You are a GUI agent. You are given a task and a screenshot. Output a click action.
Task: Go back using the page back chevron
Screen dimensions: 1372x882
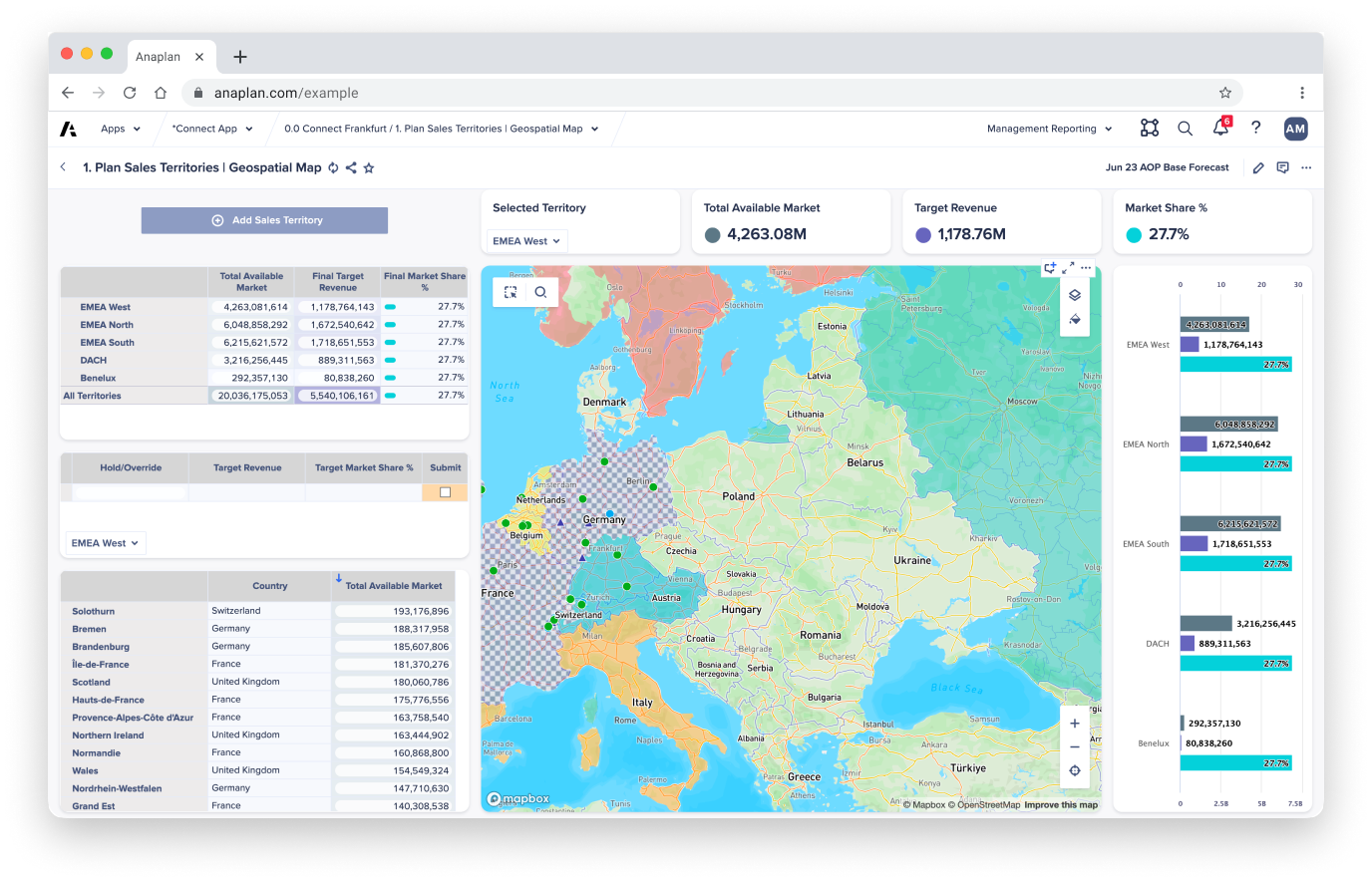[63, 167]
